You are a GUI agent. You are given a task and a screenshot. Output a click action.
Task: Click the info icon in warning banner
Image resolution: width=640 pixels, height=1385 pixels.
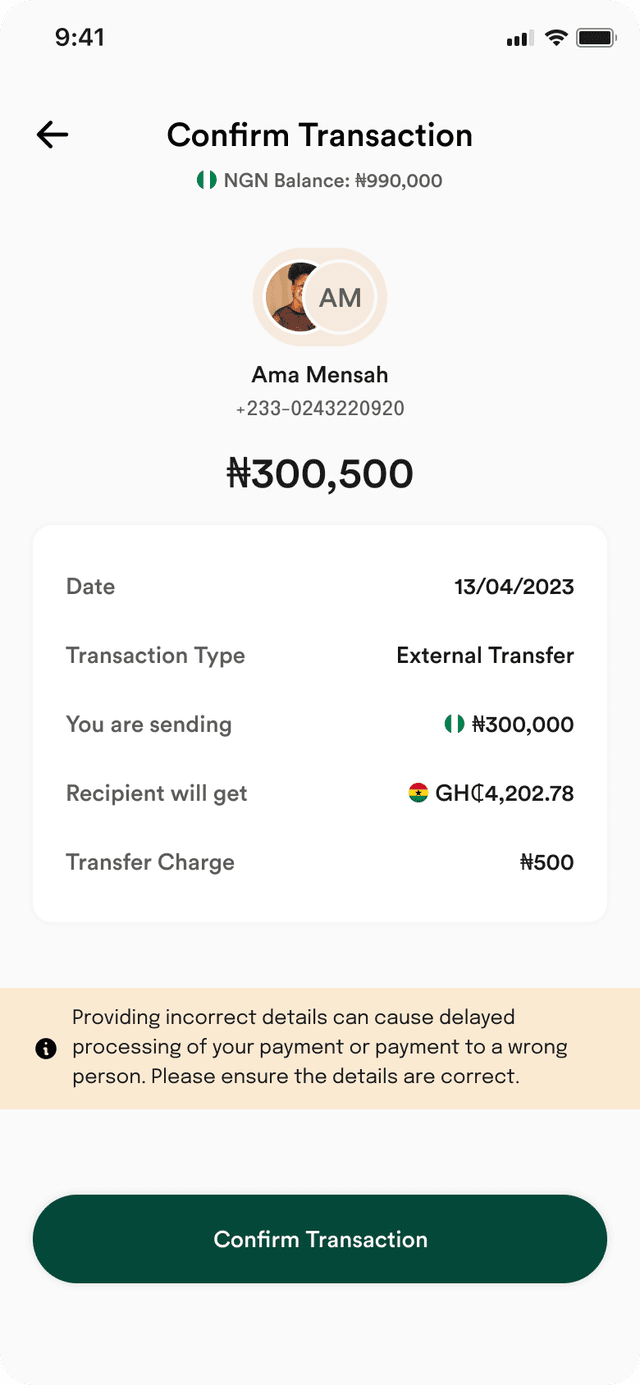46,1049
